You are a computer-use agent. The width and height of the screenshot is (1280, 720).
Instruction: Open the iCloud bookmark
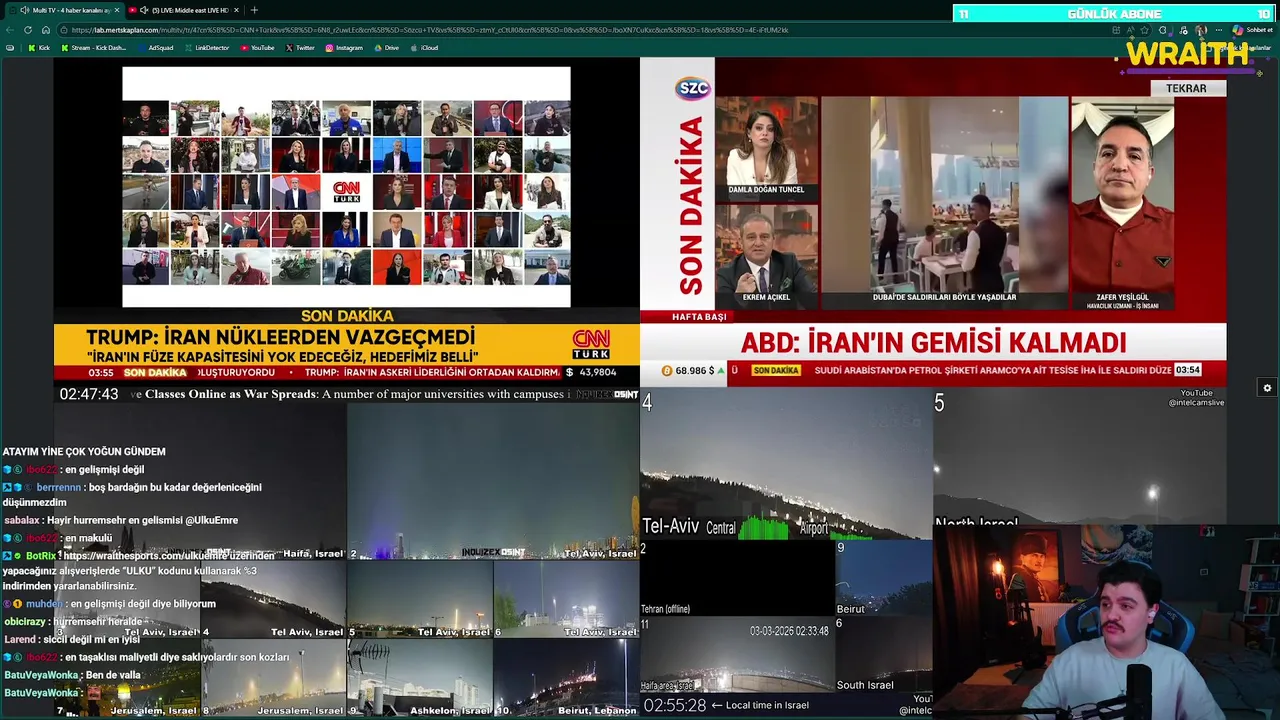[424, 47]
